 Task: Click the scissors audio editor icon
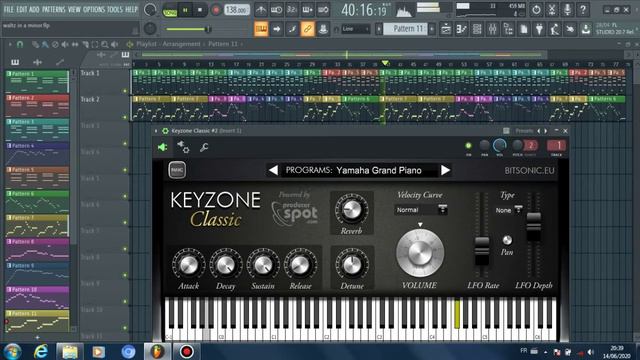pos(551,10)
